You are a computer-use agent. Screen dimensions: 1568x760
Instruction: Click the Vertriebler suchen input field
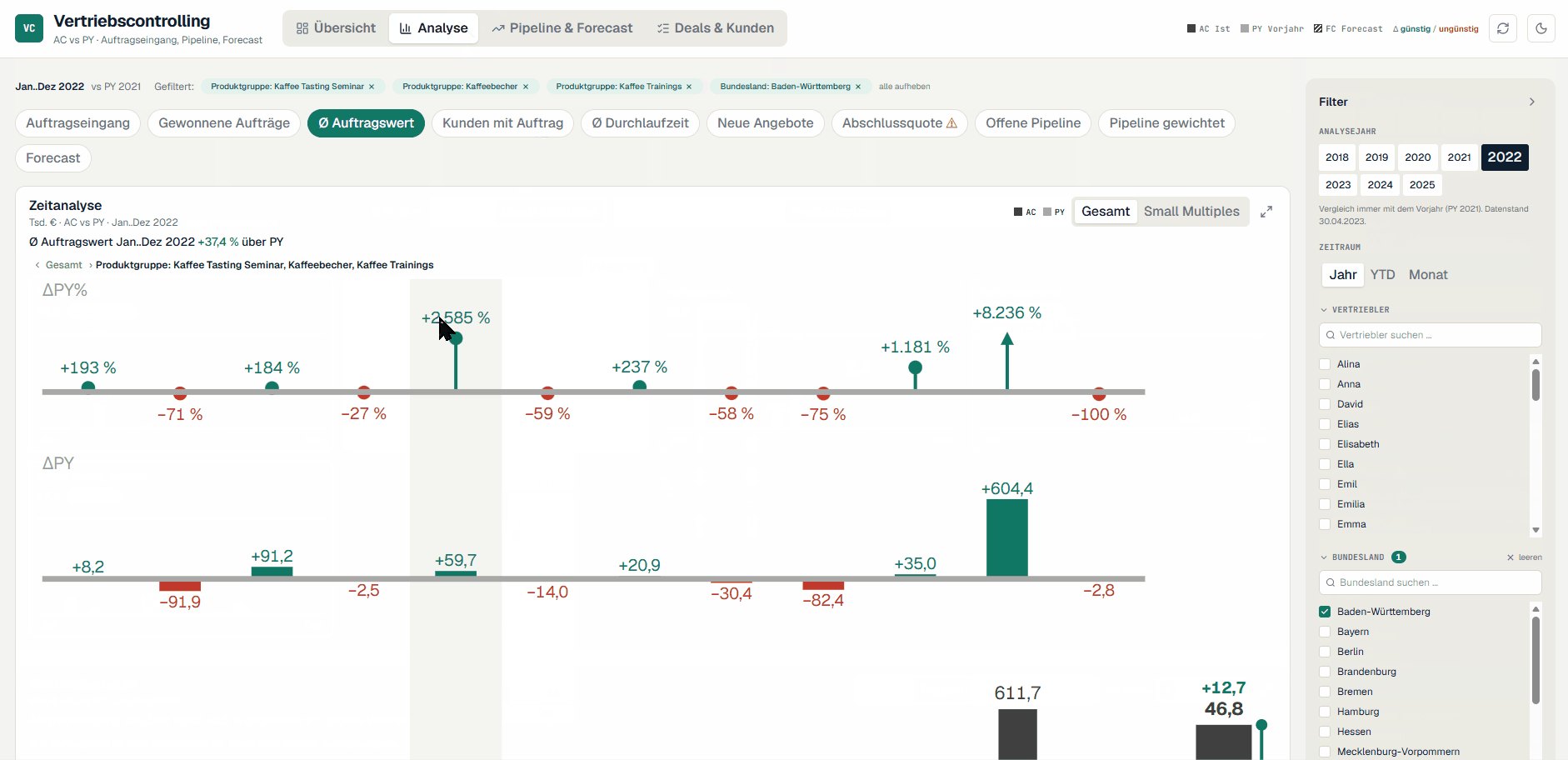tap(1431, 335)
